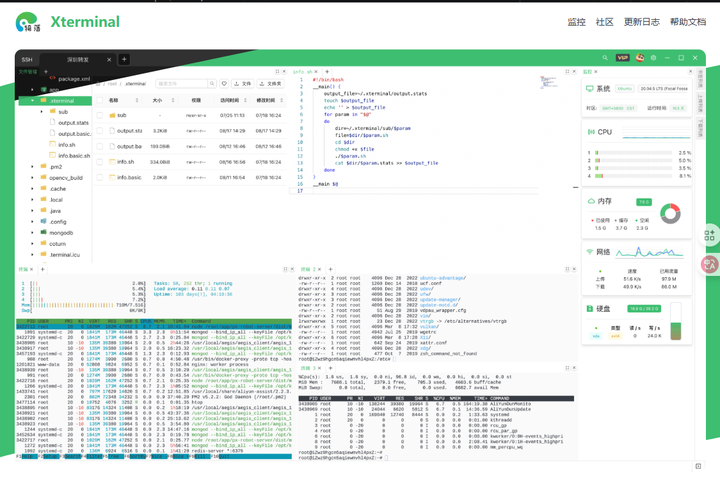This screenshot has height=484, width=720.
Task: Open the search magnifier in the title bar
Action: point(605,58)
